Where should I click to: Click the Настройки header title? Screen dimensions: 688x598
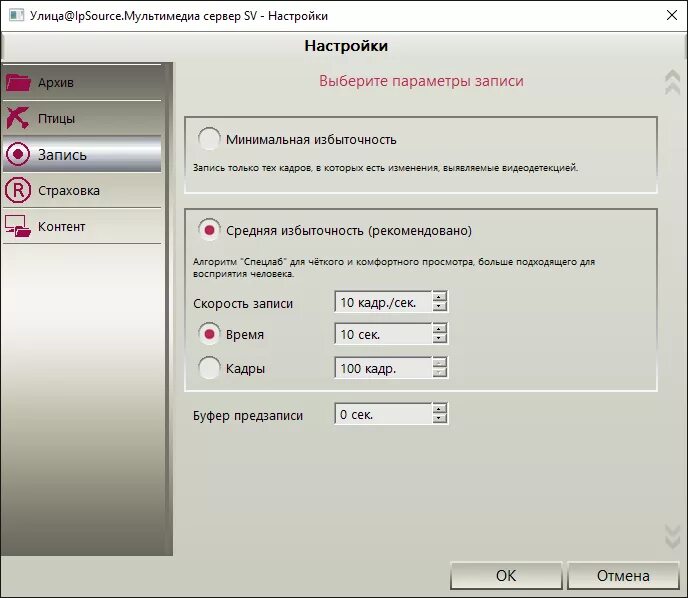pos(346,46)
